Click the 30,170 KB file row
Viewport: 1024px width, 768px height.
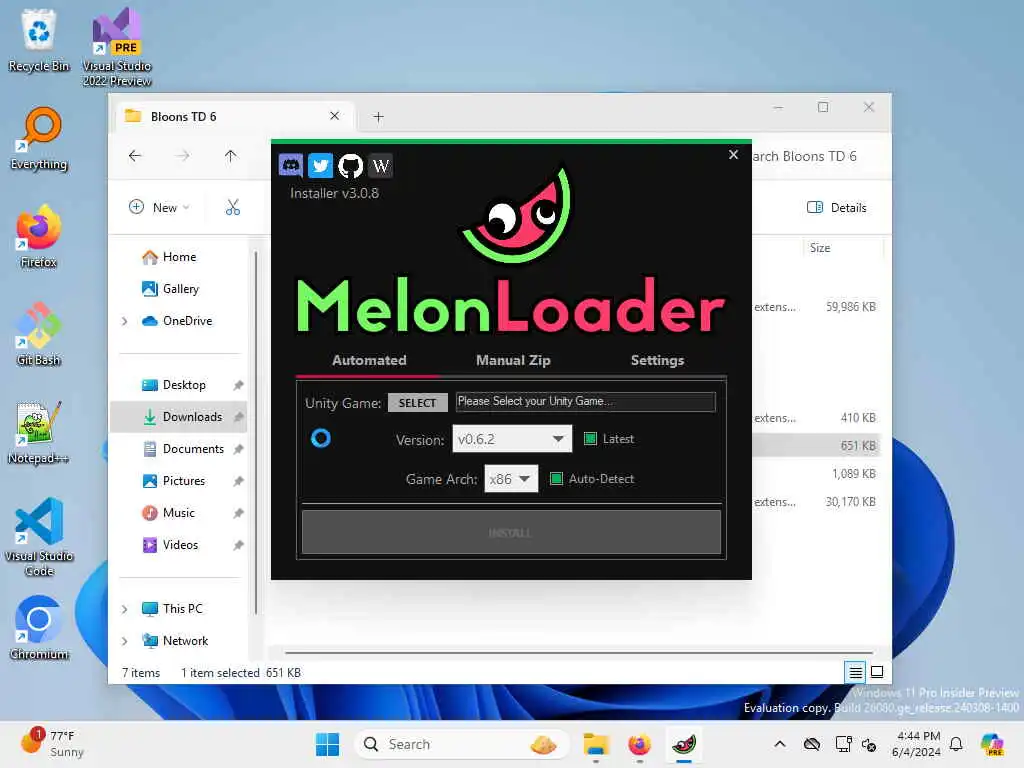click(816, 502)
